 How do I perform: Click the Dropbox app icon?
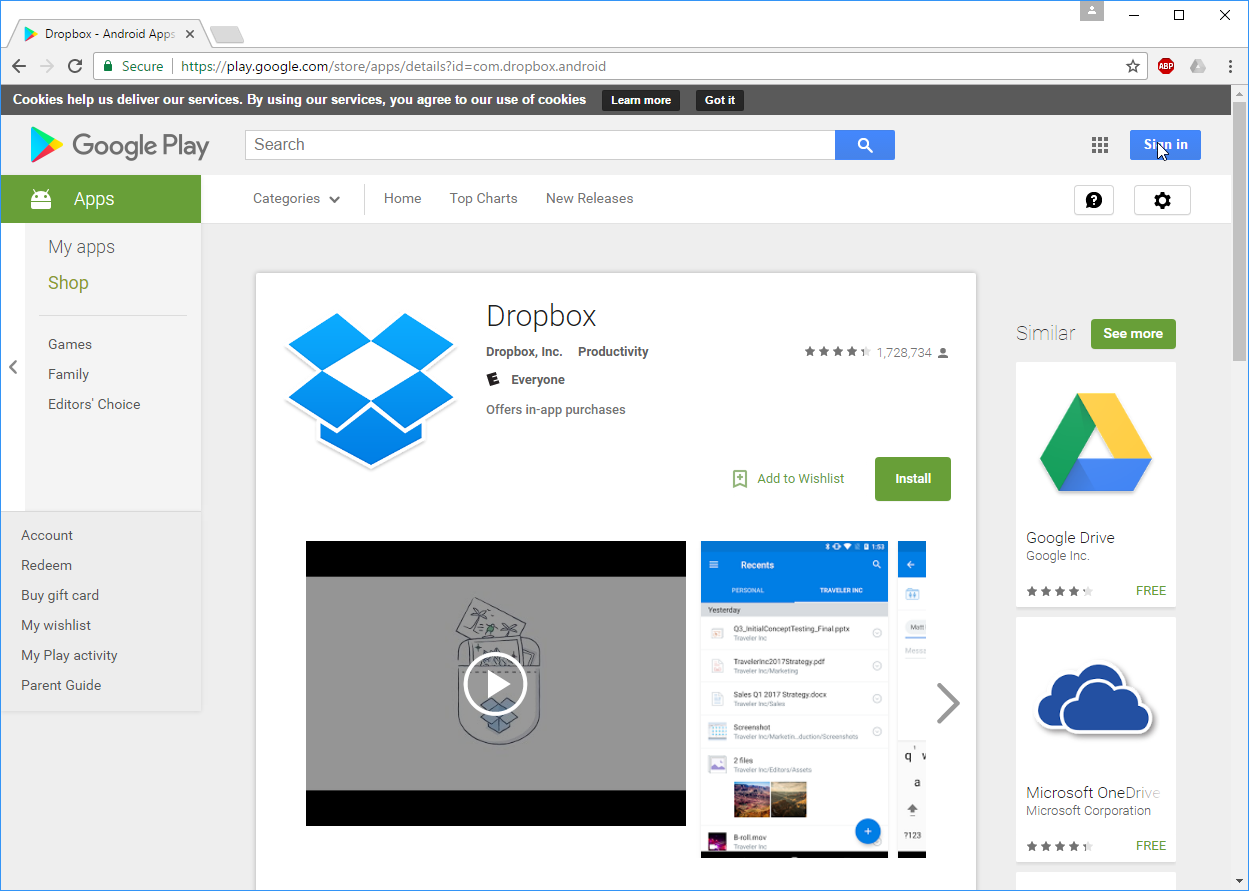point(370,390)
